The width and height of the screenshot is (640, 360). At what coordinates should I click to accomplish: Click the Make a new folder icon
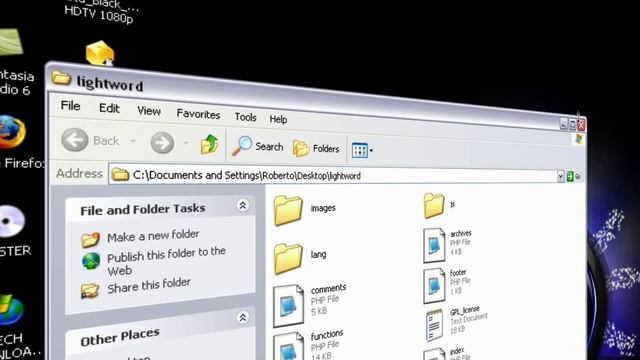[x=90, y=240]
